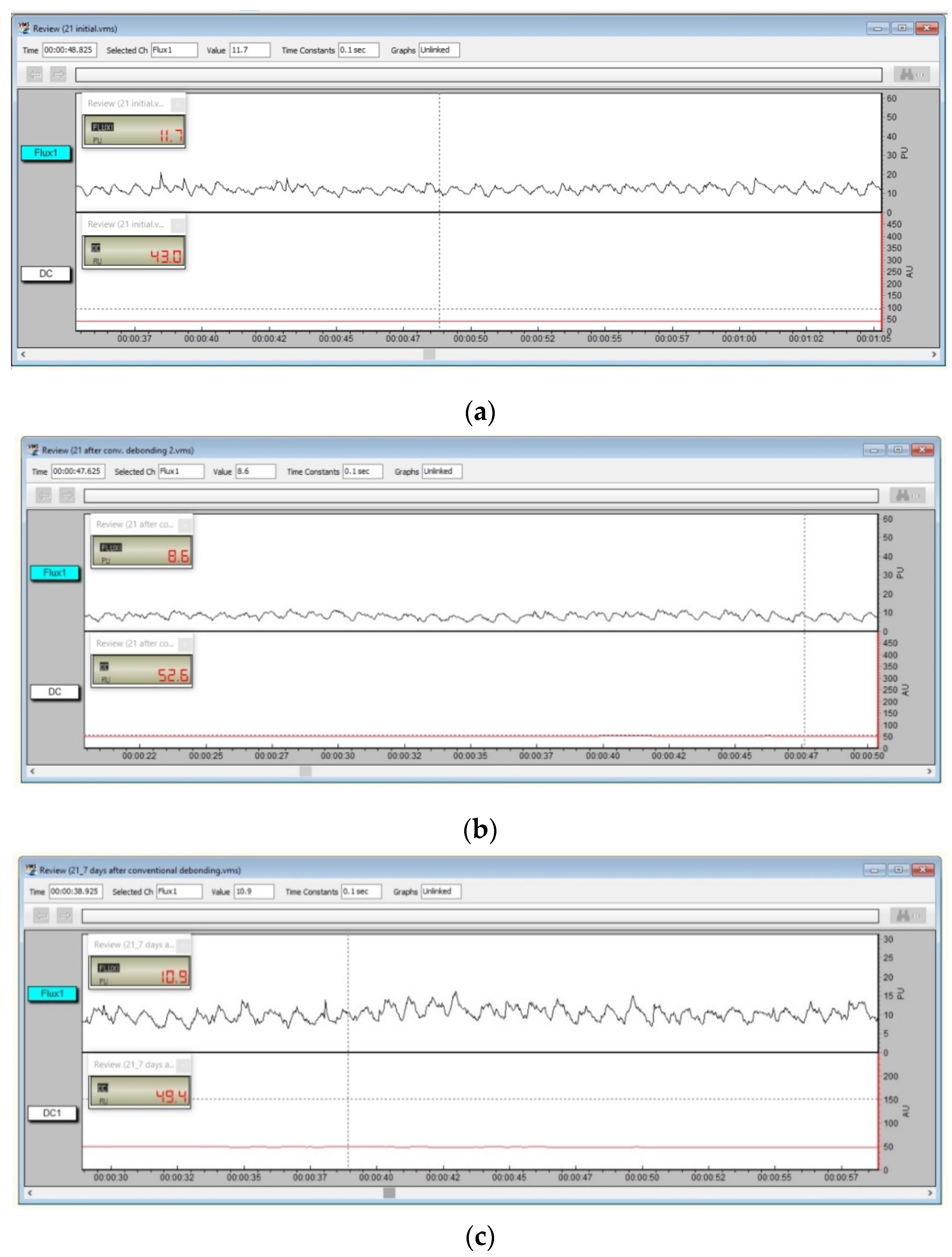Screen dimensions: 952x1257
Task: Click Time field showing 00:00:48.825
Action: click(69, 50)
